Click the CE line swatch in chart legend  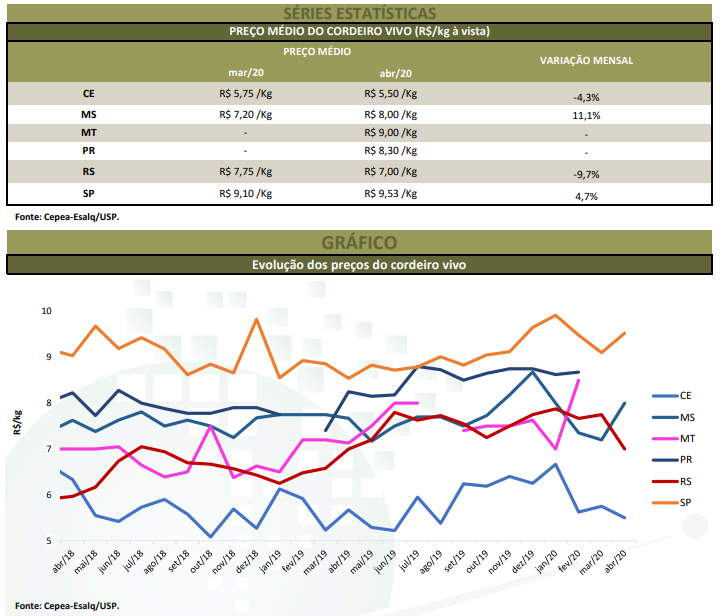(663, 396)
